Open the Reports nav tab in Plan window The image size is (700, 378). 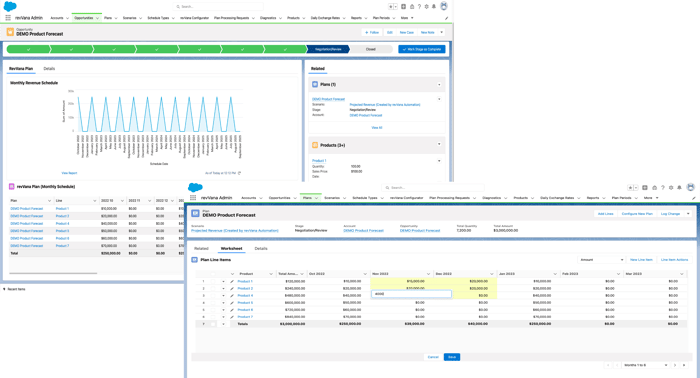593,198
